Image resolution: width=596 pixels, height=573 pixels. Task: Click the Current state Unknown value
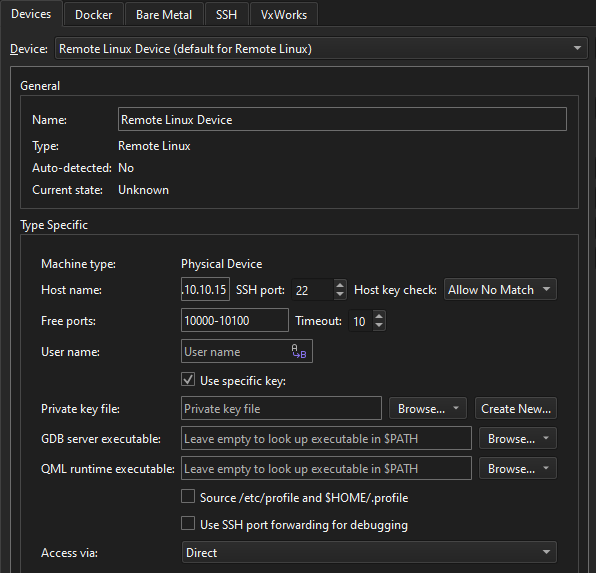click(143, 190)
